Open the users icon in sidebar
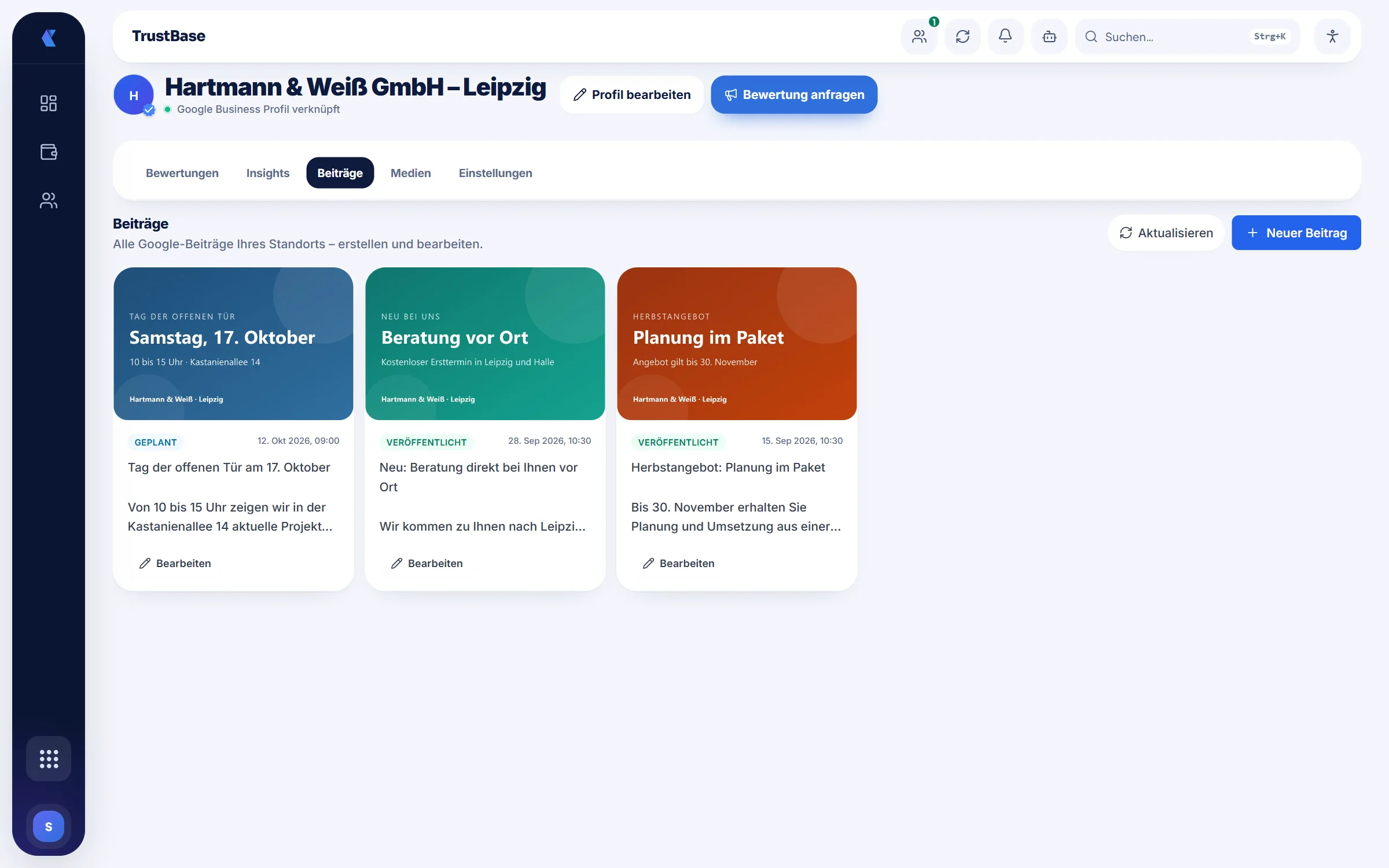This screenshot has width=1389, height=868. point(49,200)
